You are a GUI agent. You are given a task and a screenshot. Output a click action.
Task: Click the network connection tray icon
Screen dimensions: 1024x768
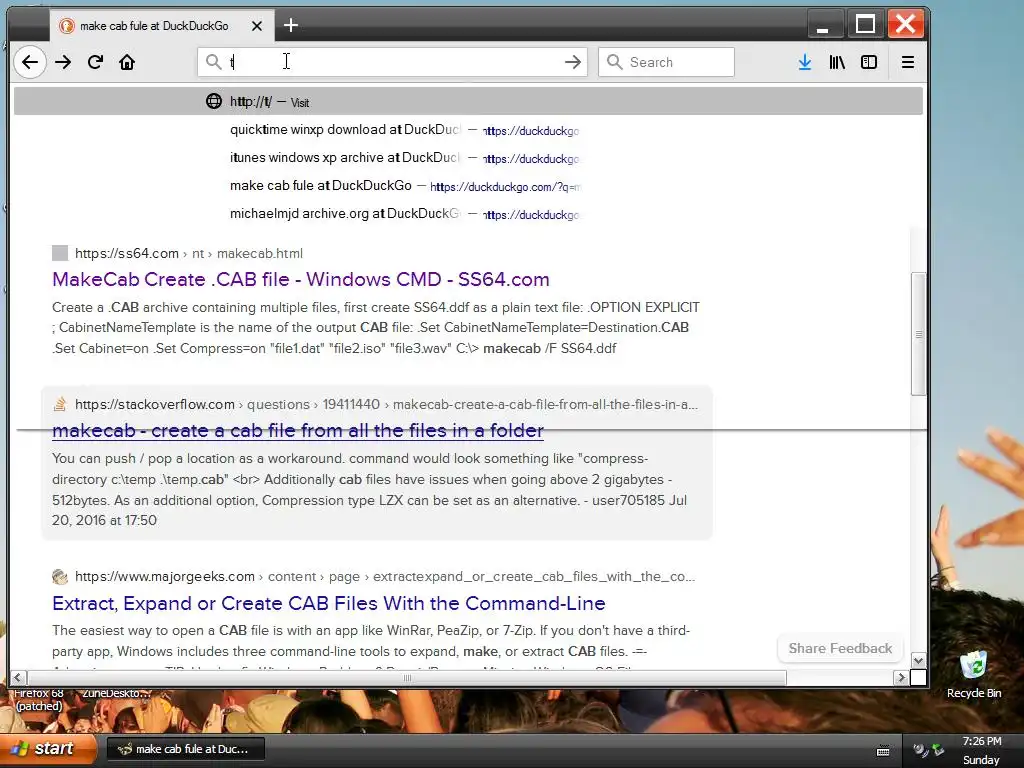click(938, 750)
